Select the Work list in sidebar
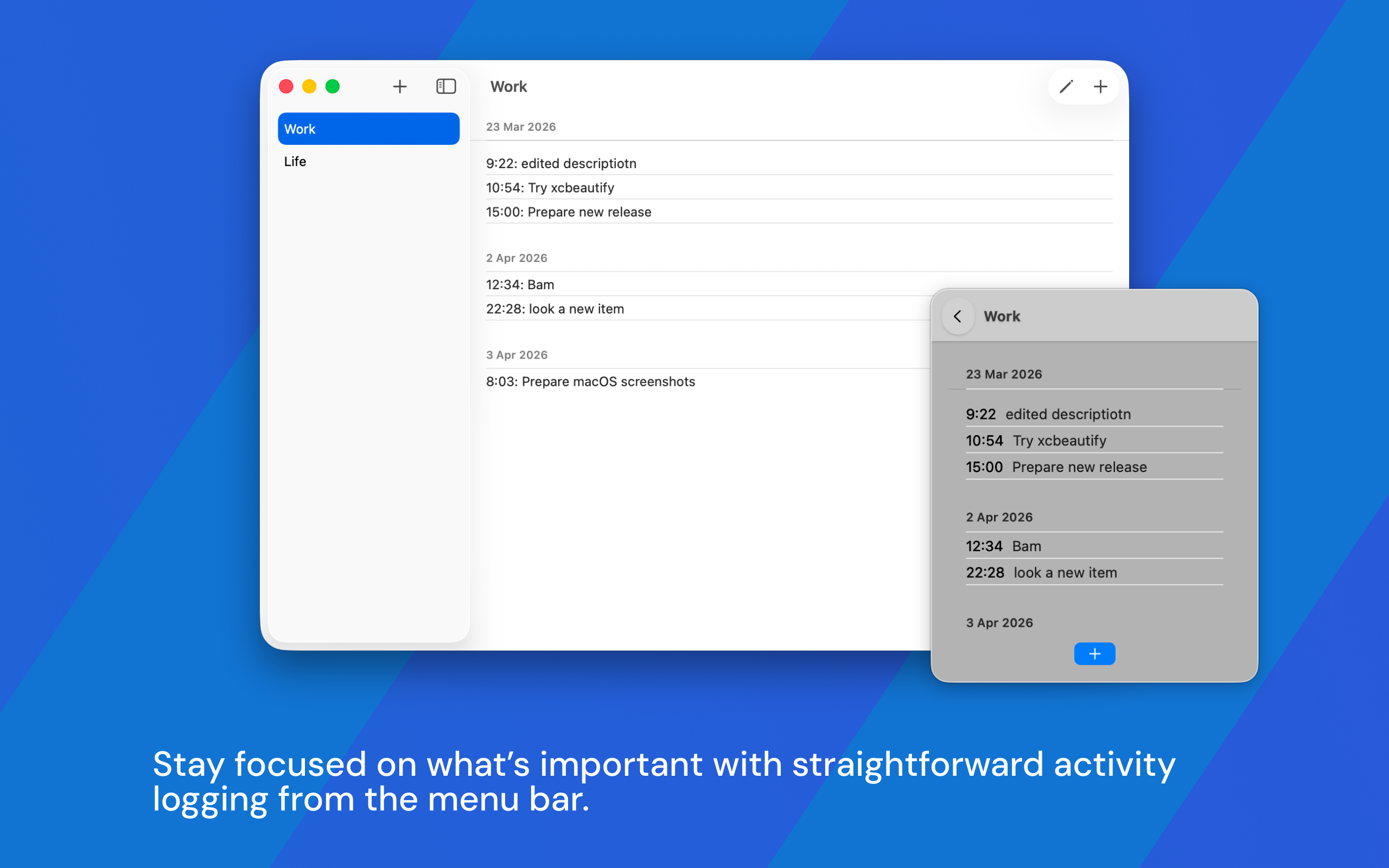Screen dimensions: 1389x868 pyautogui.click(x=368, y=129)
